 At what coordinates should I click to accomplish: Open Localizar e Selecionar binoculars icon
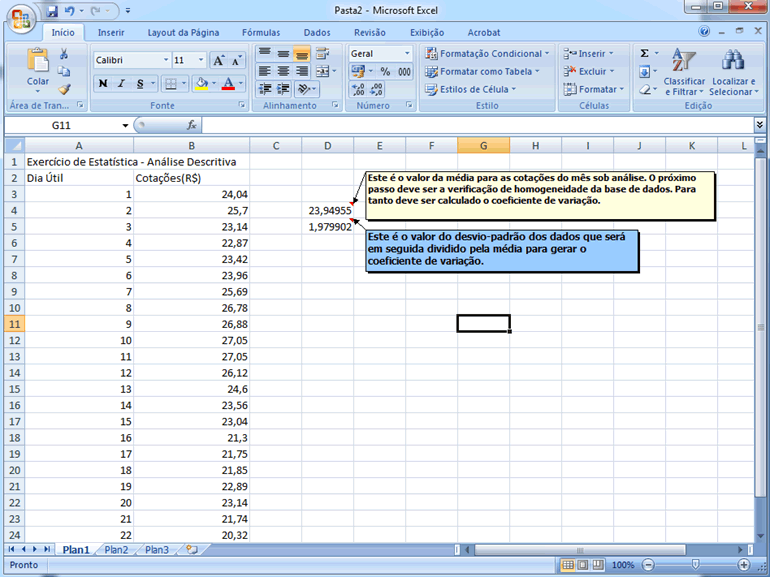tap(732, 60)
